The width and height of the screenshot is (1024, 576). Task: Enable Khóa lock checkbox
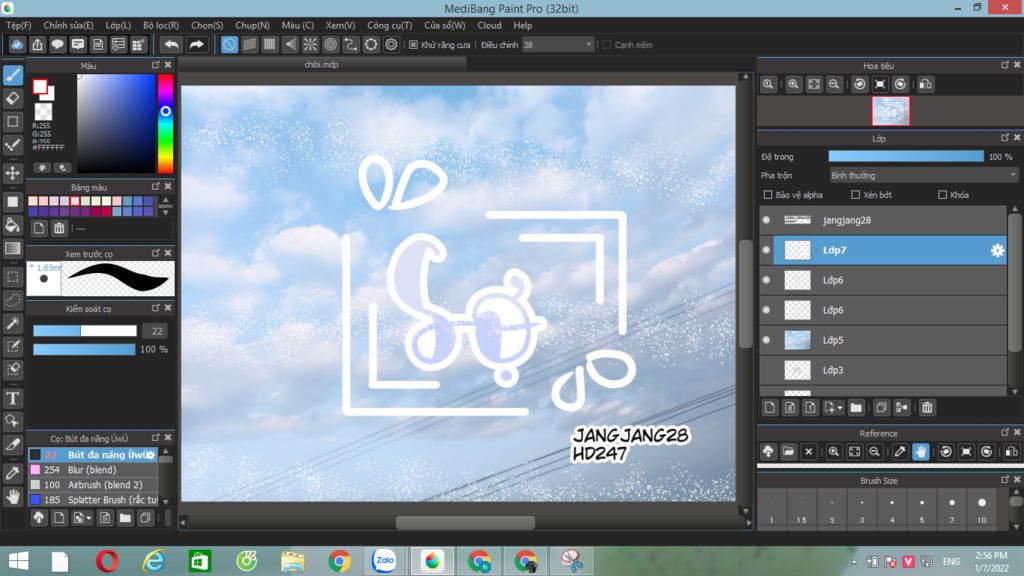click(942, 195)
